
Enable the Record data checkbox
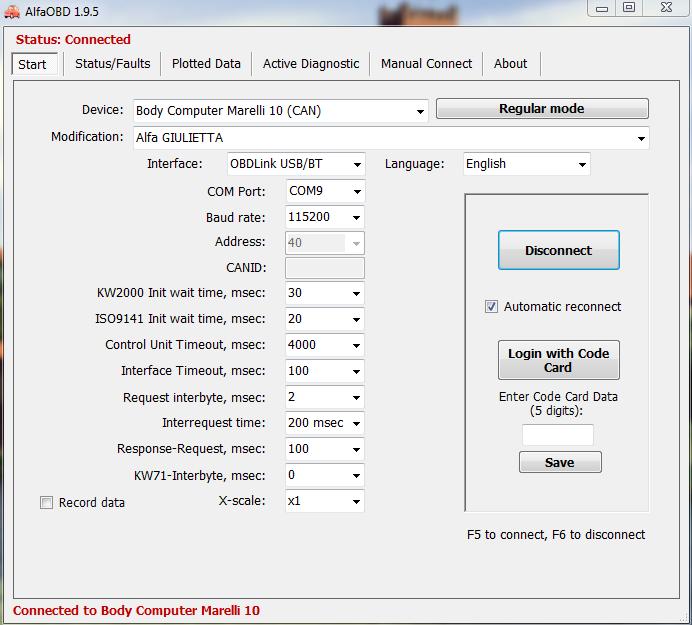coord(46,503)
